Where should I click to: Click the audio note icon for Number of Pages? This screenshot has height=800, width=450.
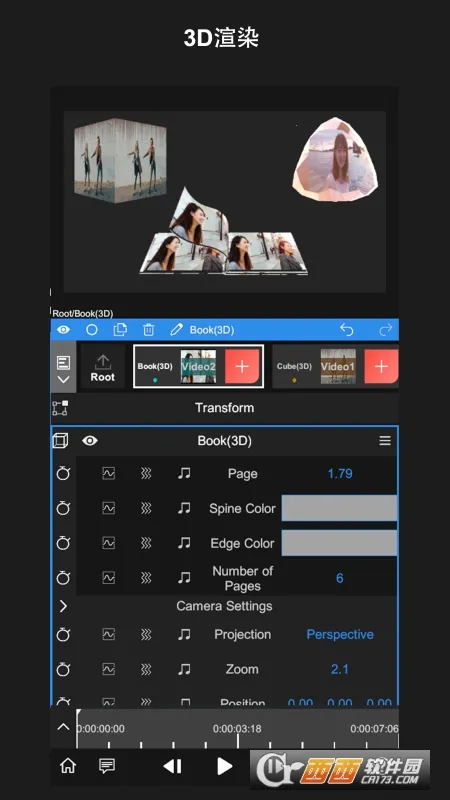click(x=184, y=578)
